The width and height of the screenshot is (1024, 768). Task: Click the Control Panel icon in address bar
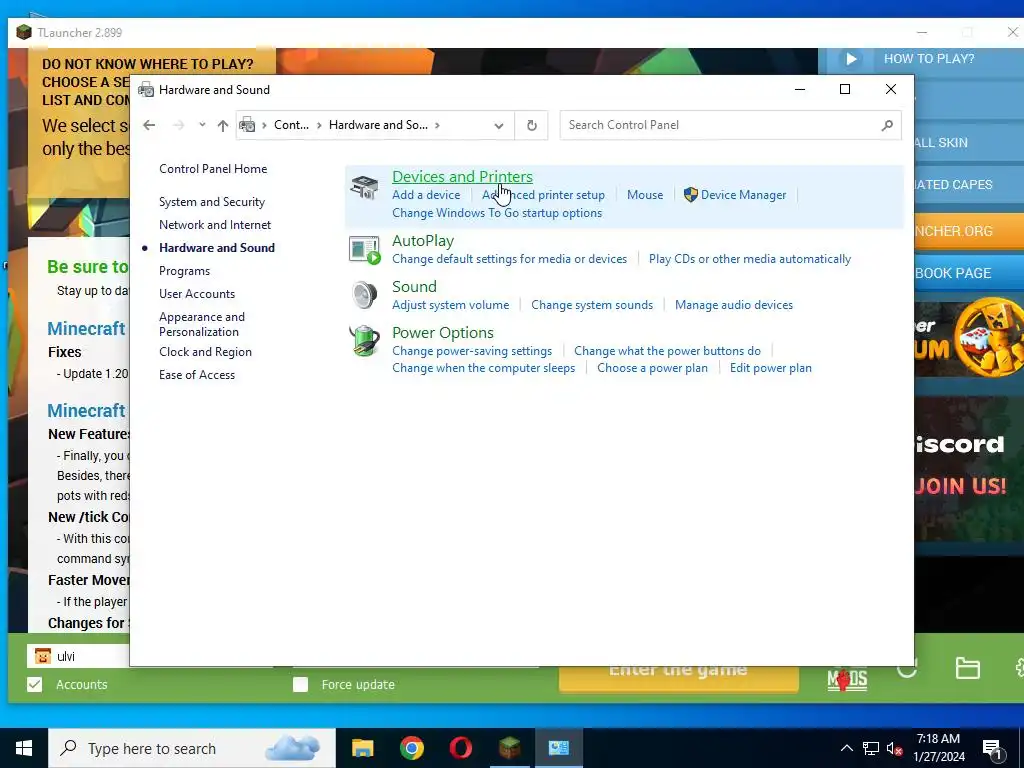[247, 125]
